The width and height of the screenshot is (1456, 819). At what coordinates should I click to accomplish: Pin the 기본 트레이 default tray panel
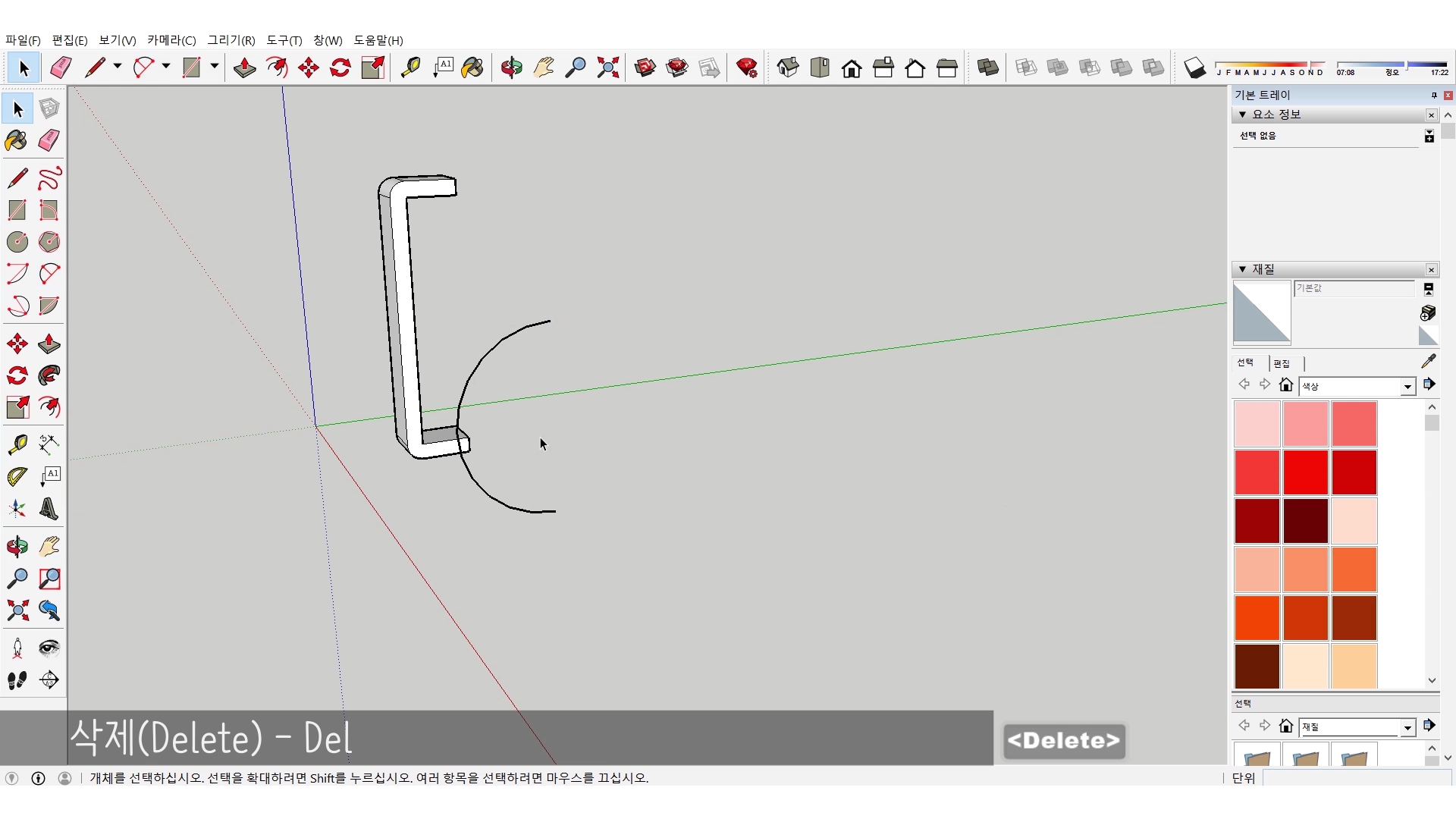(x=1433, y=95)
